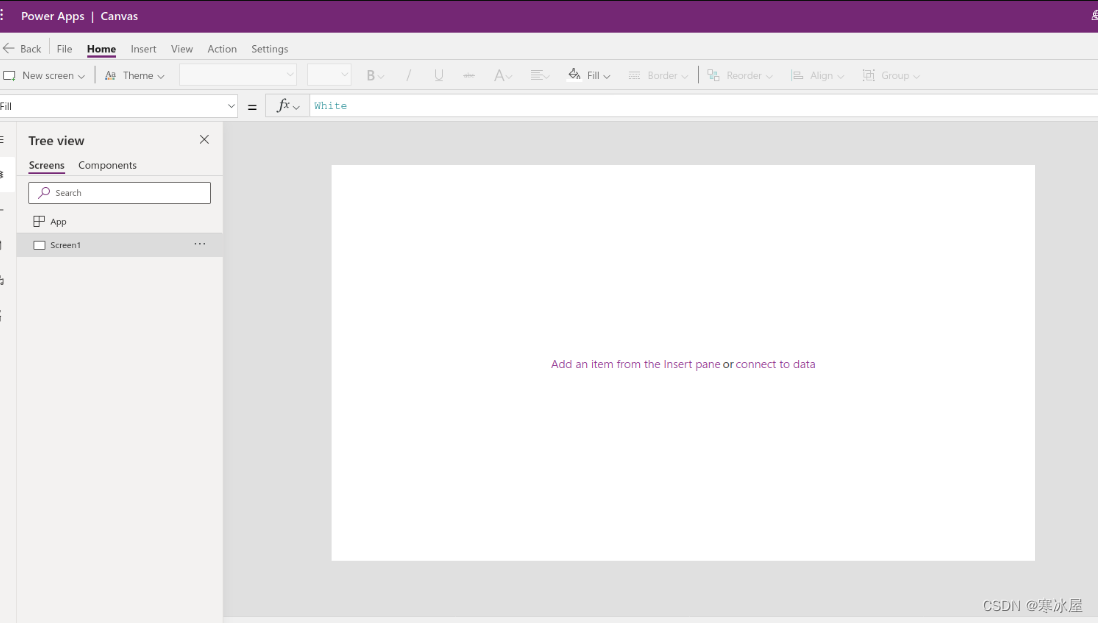Open the font family dropdown
This screenshot has width=1098, height=623.
238,75
